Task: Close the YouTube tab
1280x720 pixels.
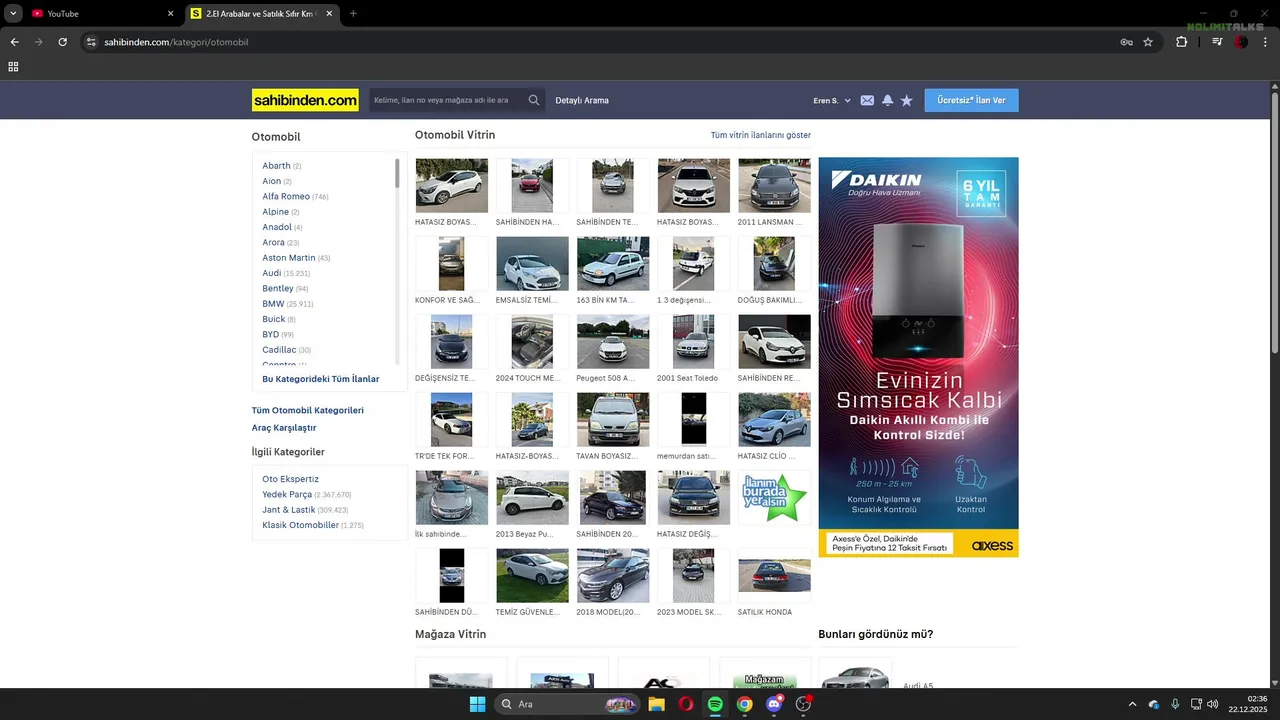Action: [x=170, y=14]
